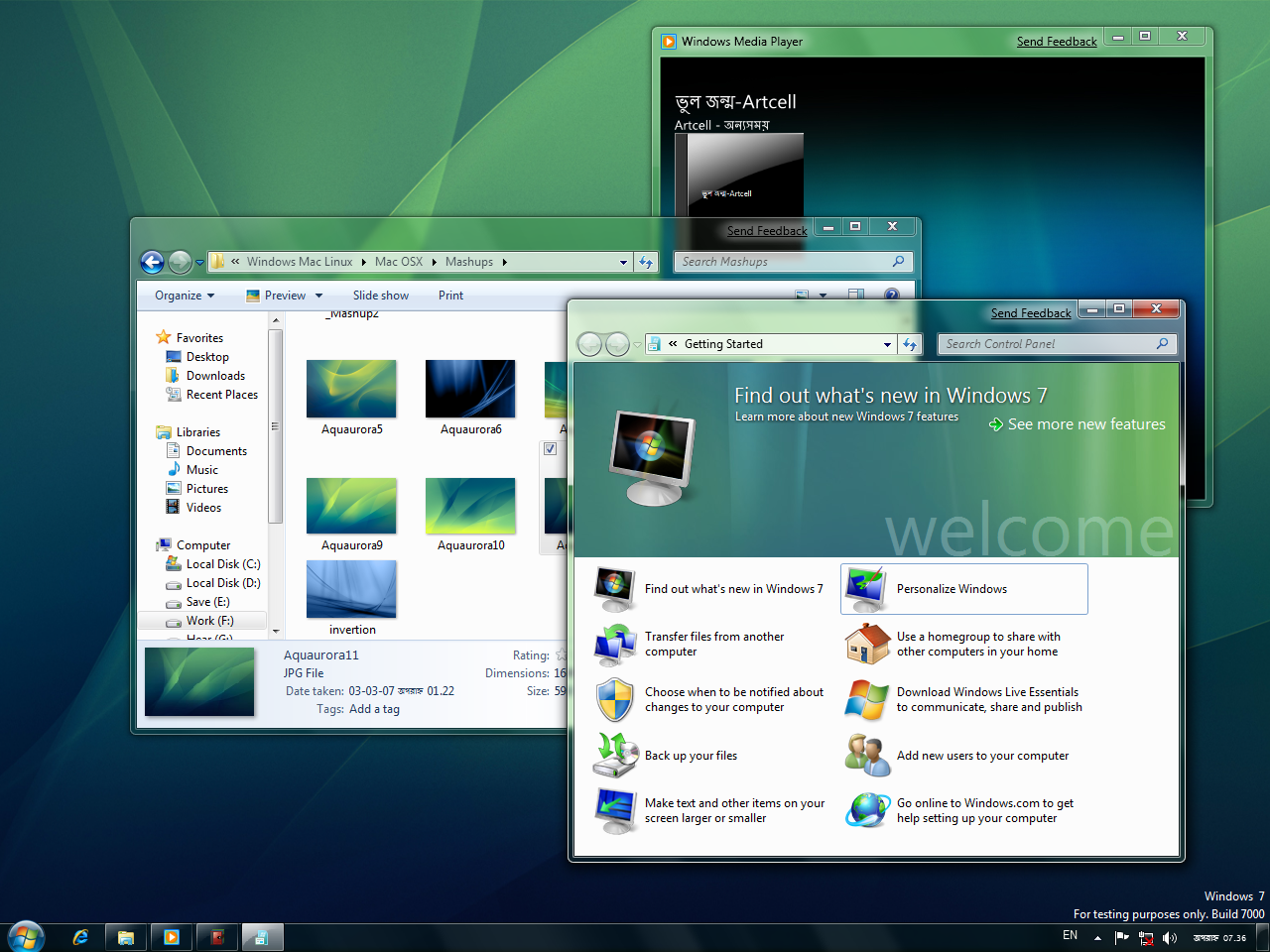
Task: Click magnifier icon in Search Control Panel box
Action: pos(1163,343)
